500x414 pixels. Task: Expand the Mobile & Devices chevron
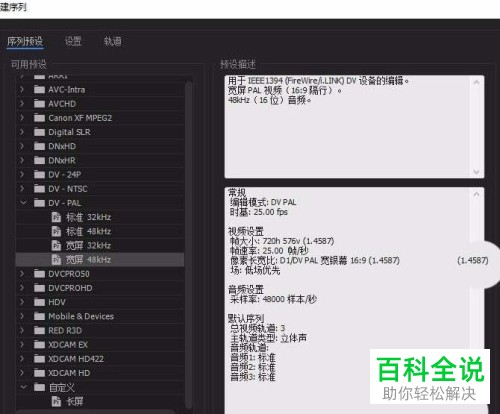coord(22,316)
